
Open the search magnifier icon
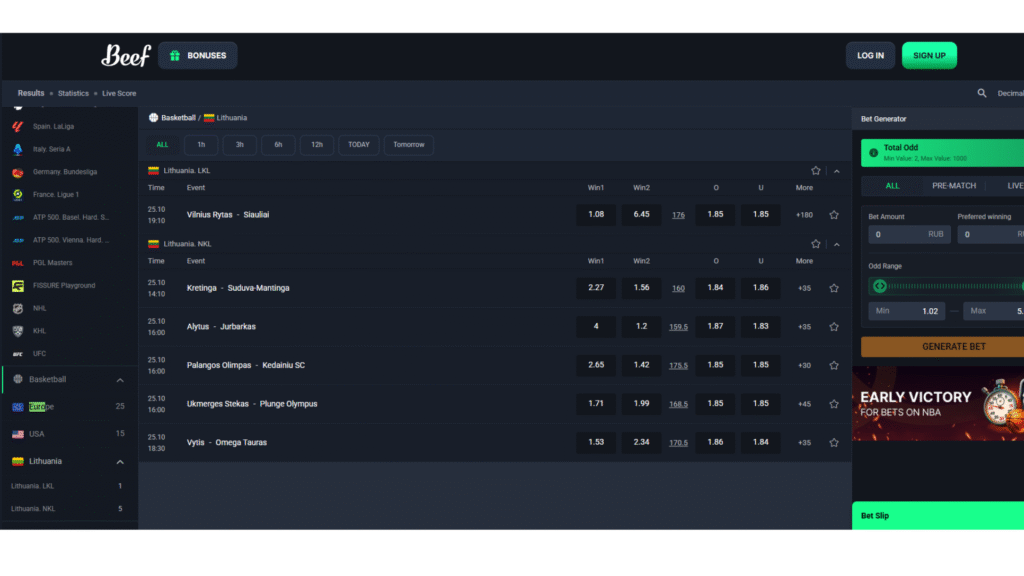(982, 93)
